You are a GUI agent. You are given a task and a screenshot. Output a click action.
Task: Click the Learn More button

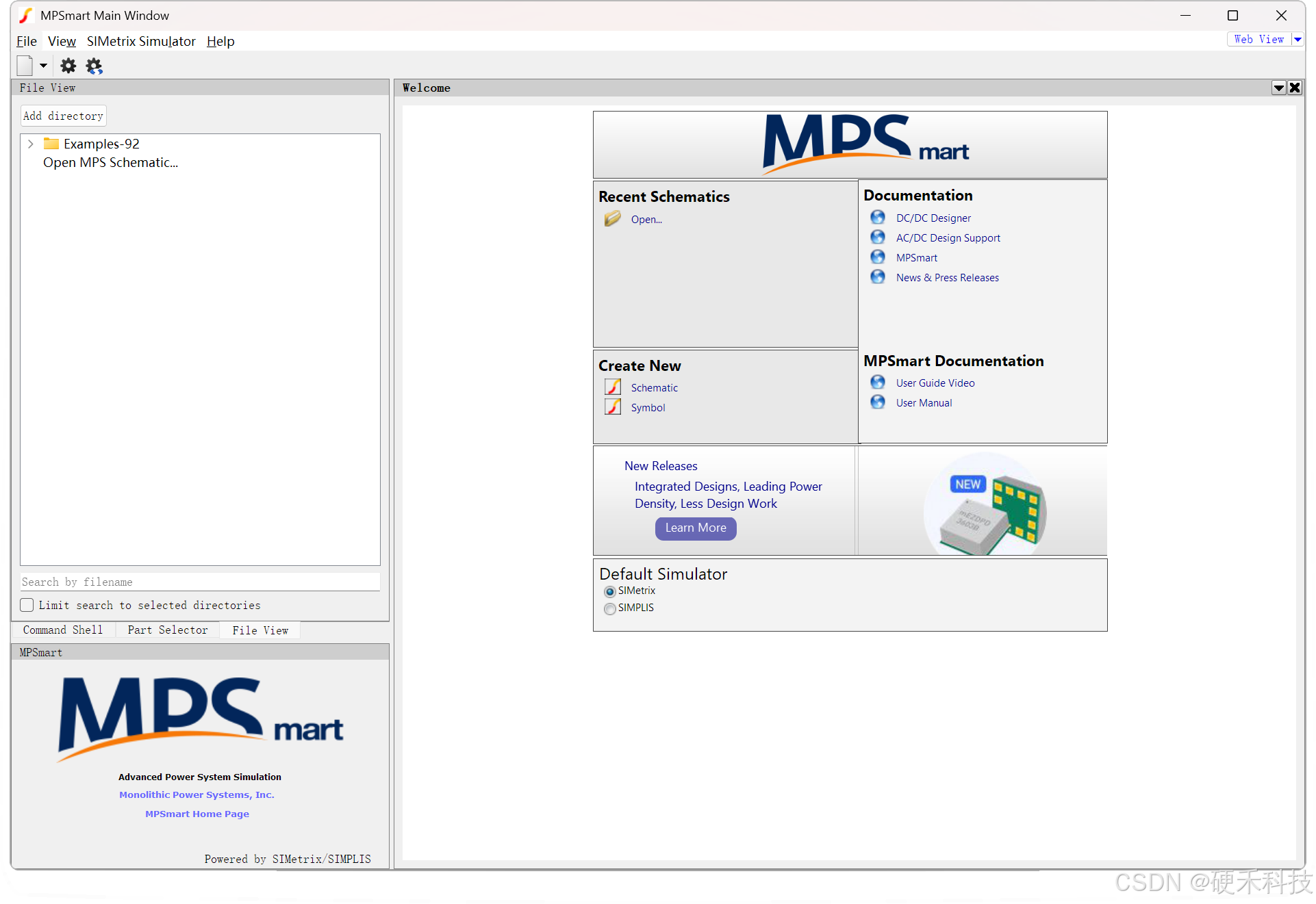(x=695, y=528)
